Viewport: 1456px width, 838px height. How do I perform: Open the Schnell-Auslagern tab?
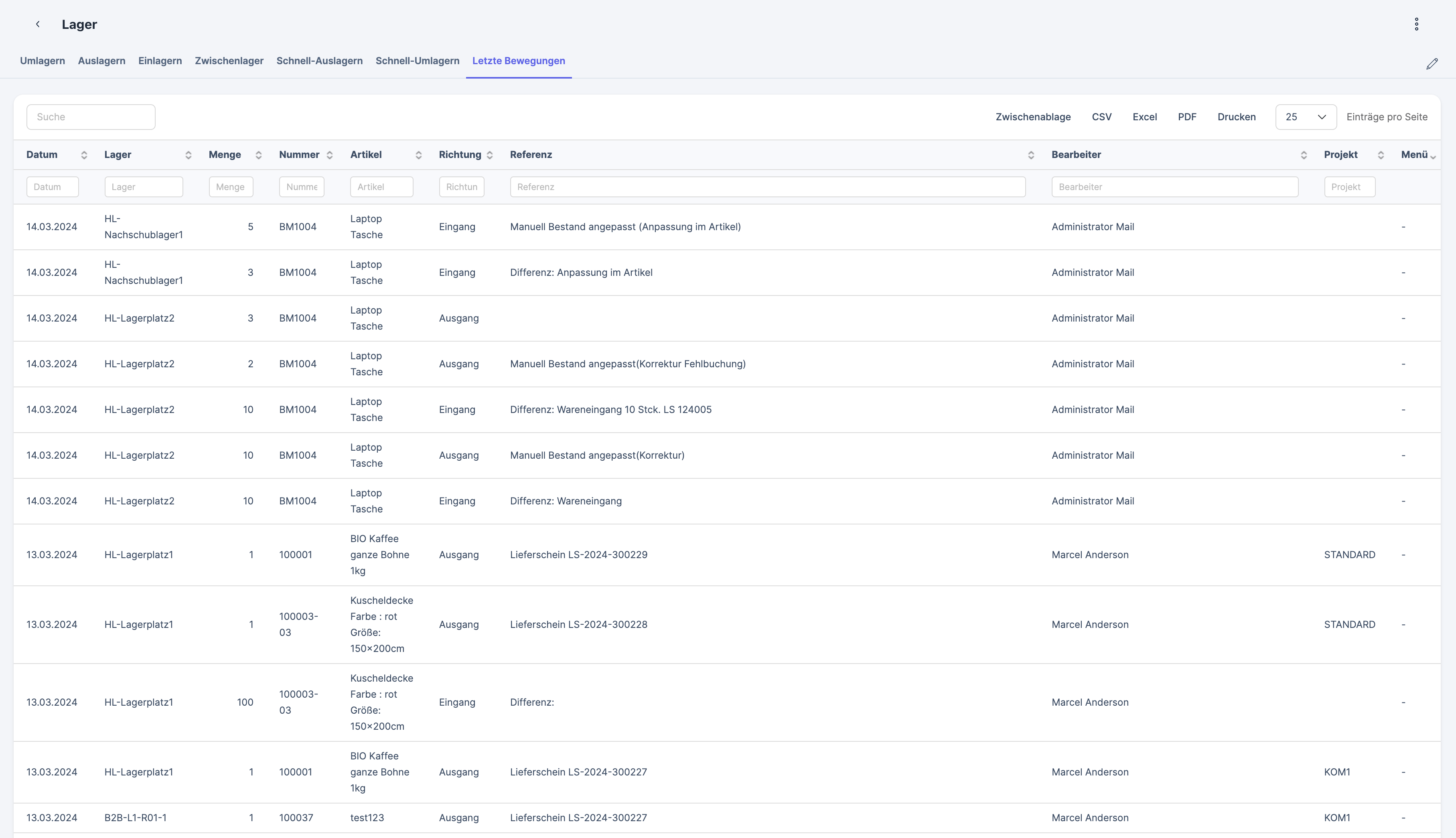(320, 61)
